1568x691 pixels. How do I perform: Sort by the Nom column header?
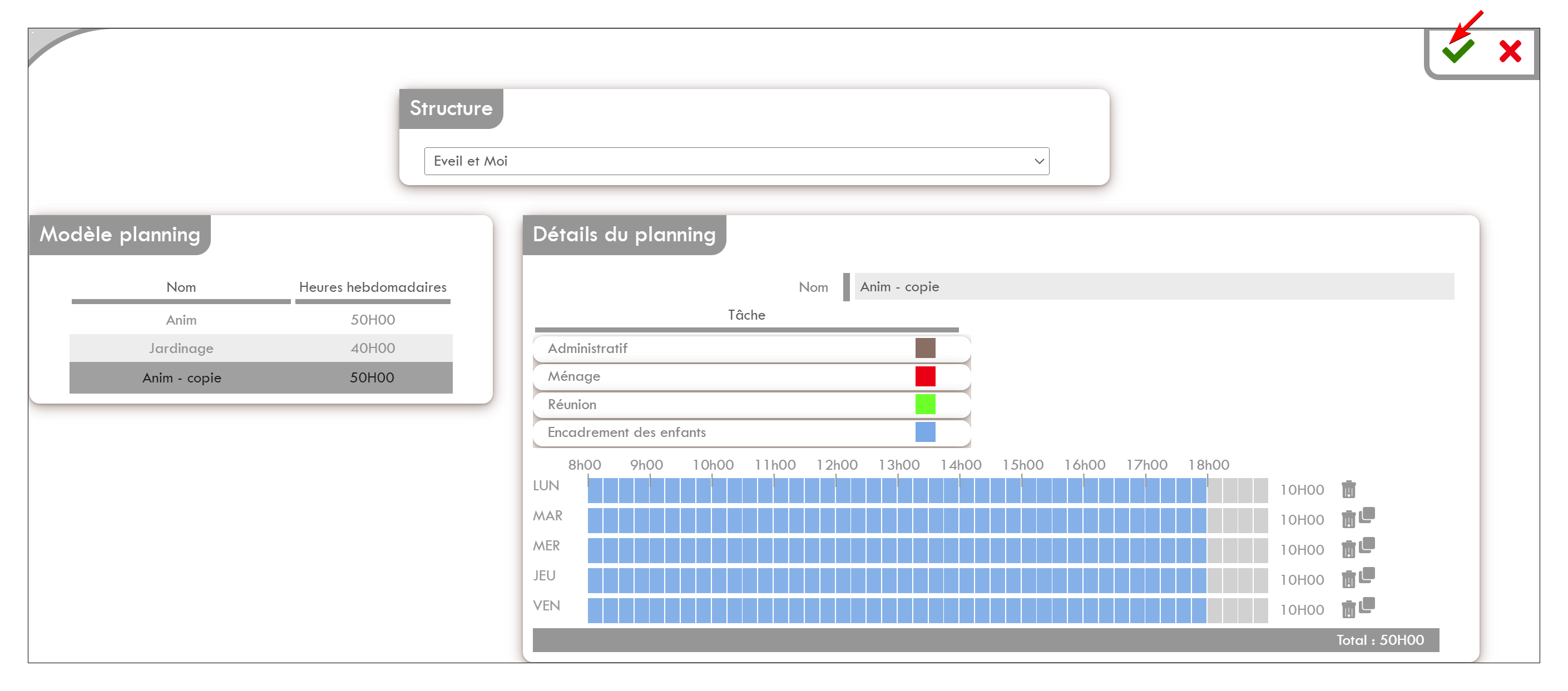[x=181, y=287]
